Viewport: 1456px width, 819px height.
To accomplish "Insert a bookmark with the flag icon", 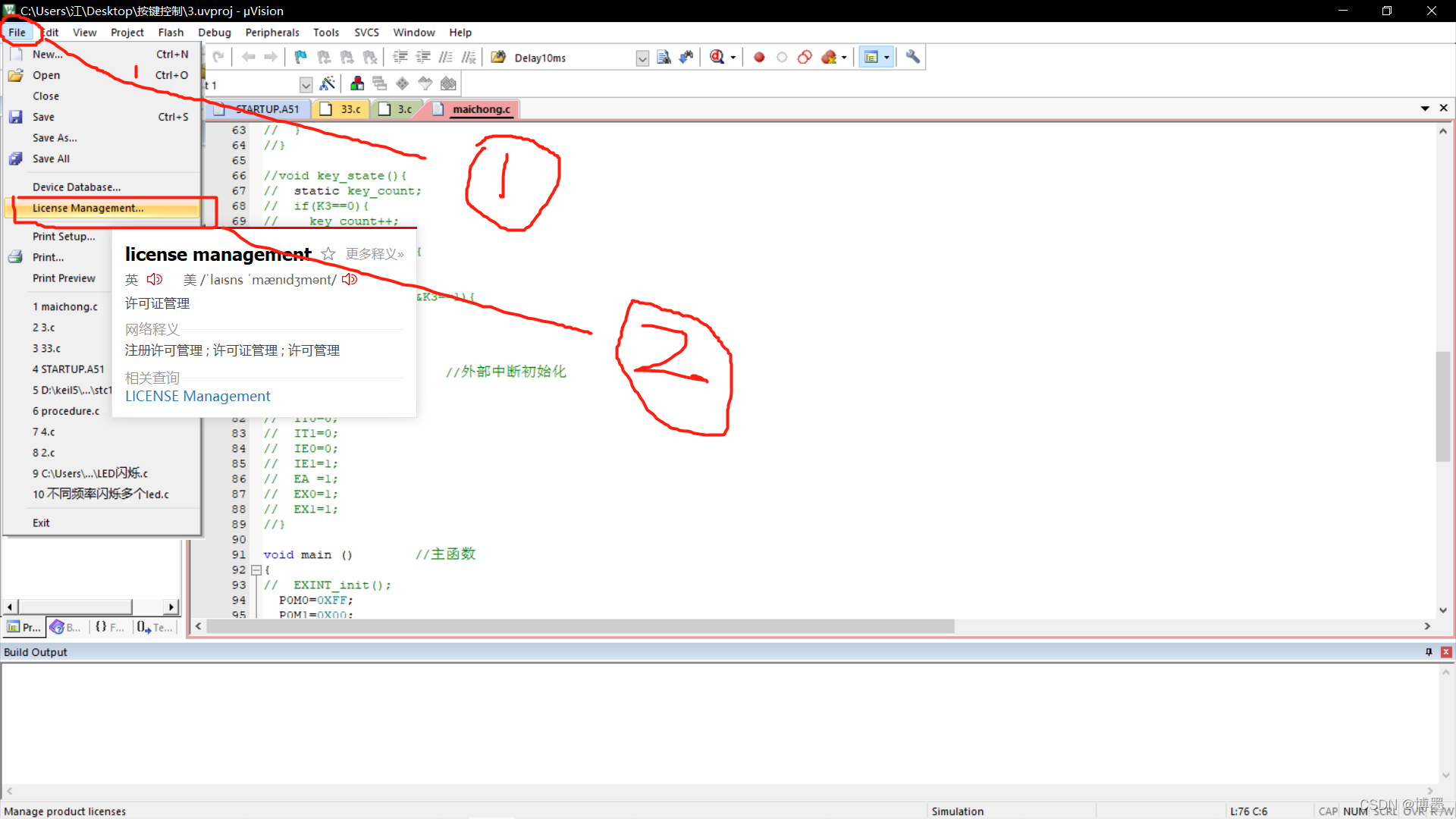I will [x=301, y=57].
